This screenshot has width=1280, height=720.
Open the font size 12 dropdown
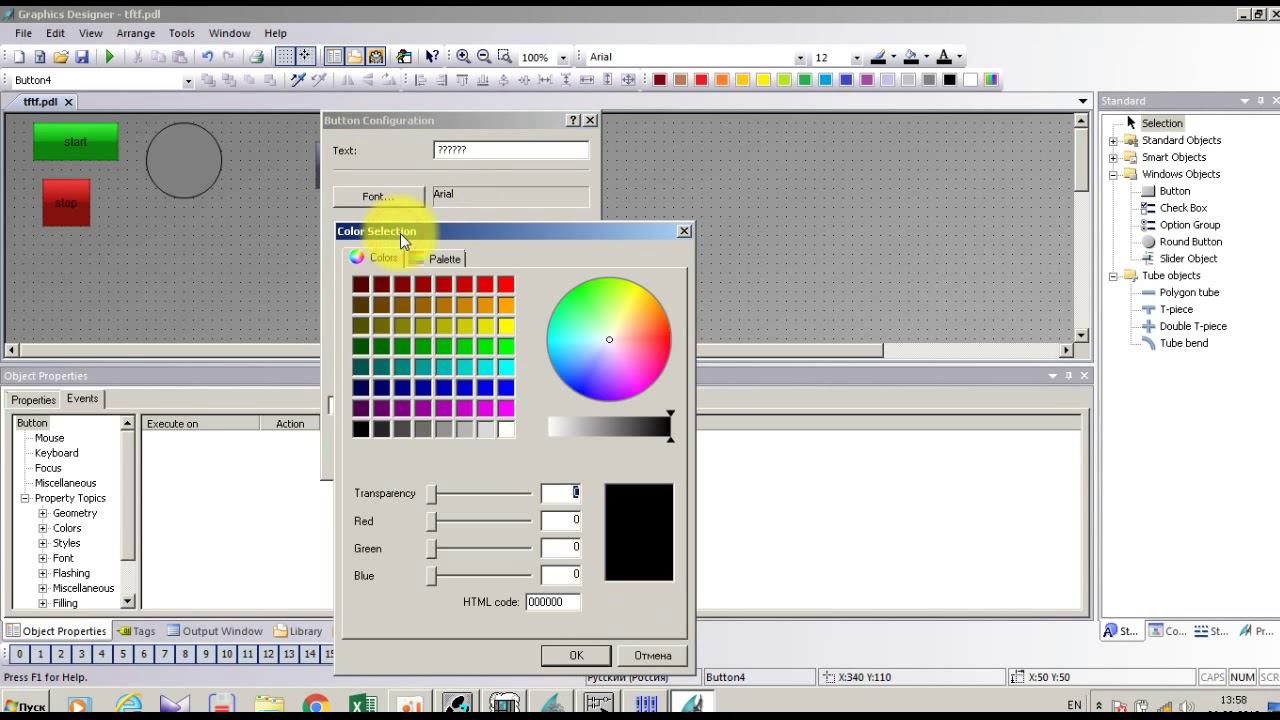(x=856, y=58)
